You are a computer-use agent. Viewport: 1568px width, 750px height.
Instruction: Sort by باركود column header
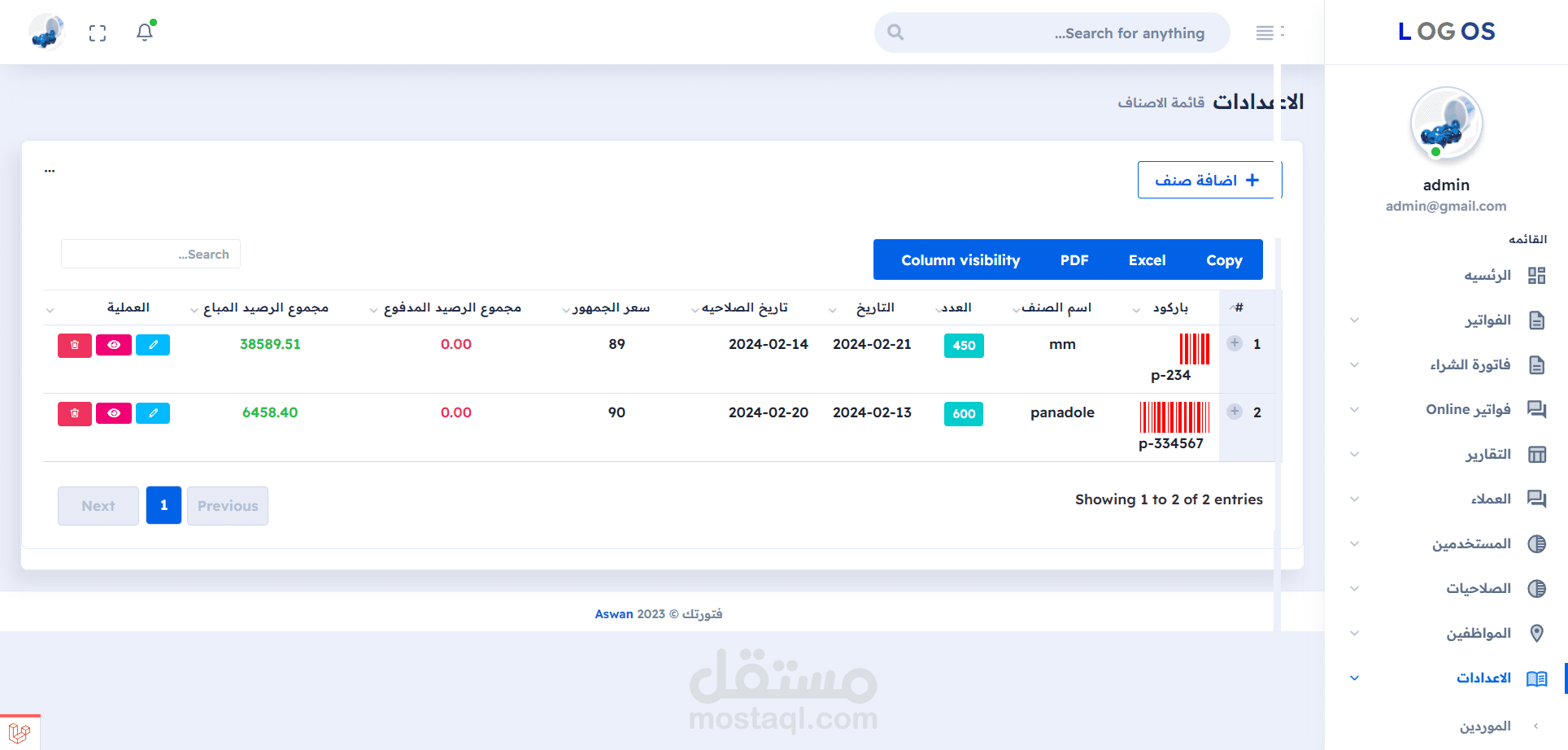(x=1170, y=307)
